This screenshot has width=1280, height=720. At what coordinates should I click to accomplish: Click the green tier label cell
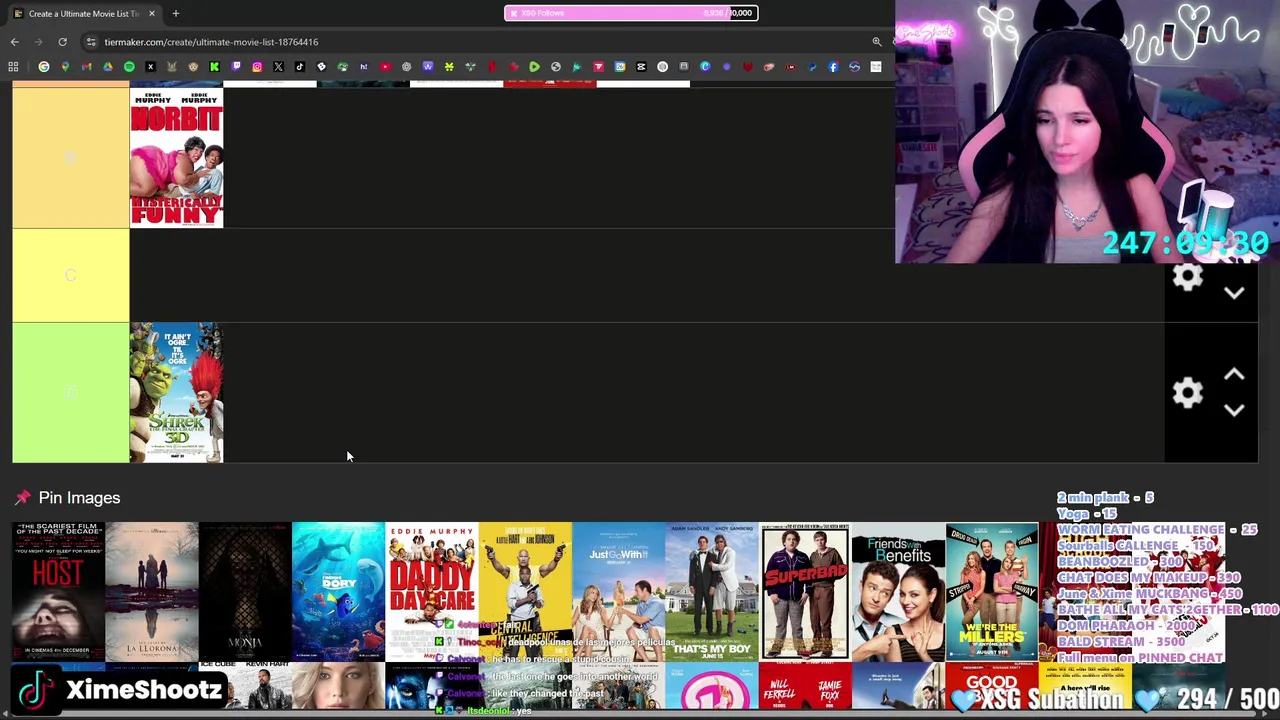pos(70,392)
